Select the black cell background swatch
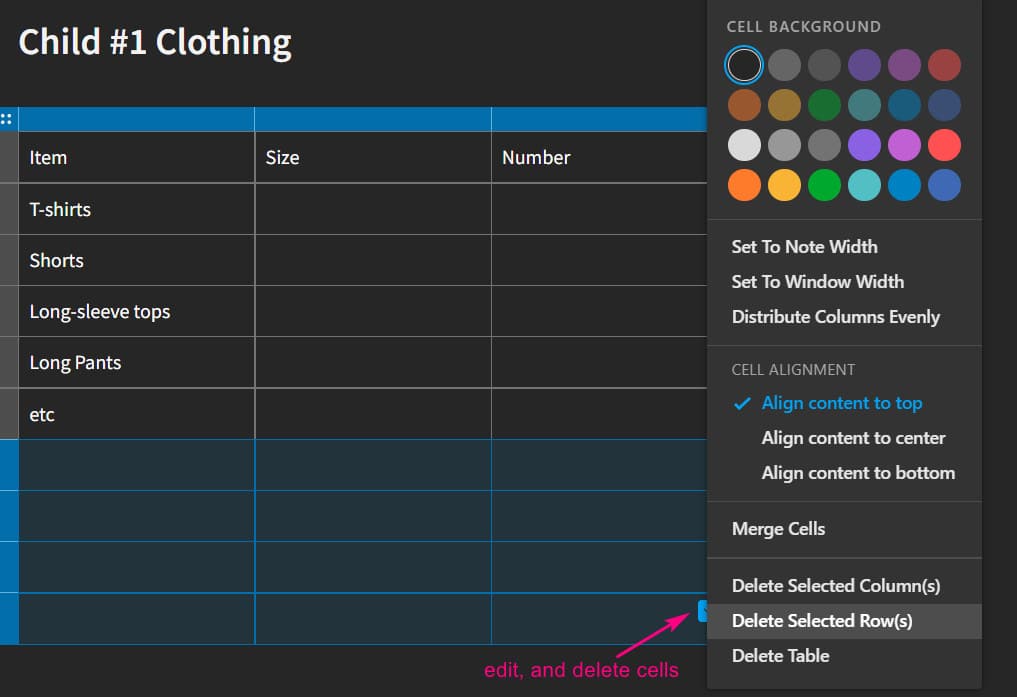This screenshot has height=697, width=1017. pos(744,65)
